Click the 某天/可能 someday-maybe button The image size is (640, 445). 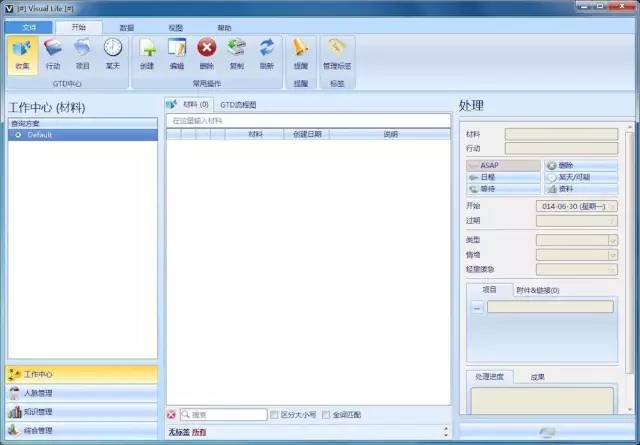[581, 177]
